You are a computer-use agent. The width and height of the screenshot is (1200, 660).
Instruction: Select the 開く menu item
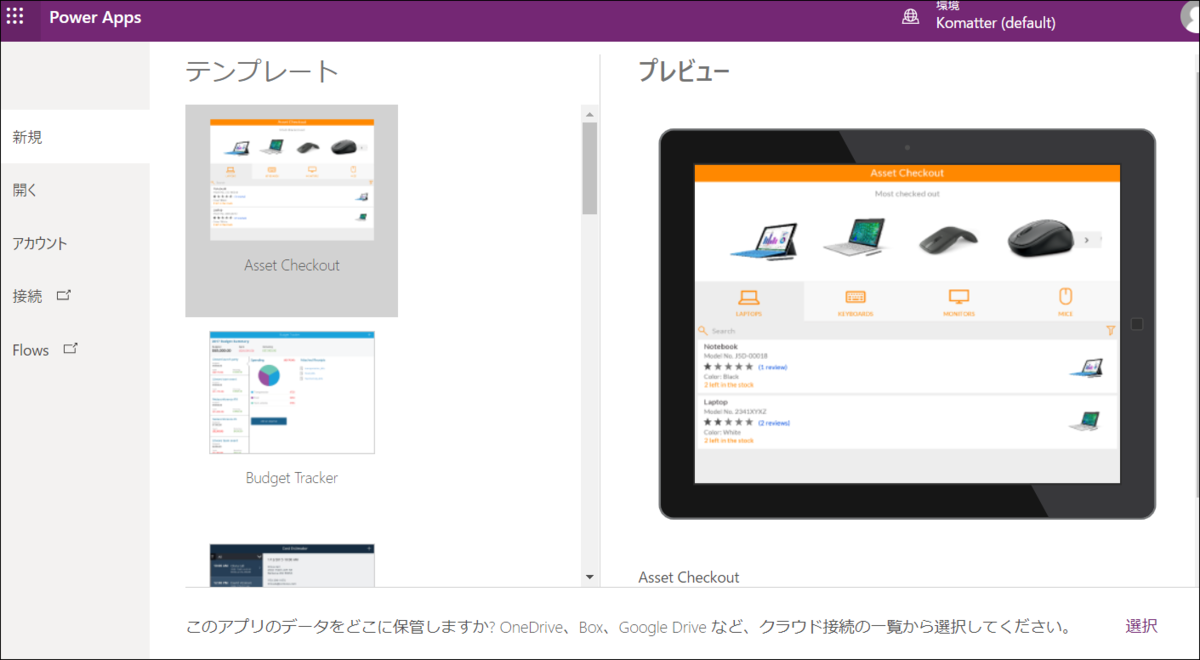click(x=75, y=190)
